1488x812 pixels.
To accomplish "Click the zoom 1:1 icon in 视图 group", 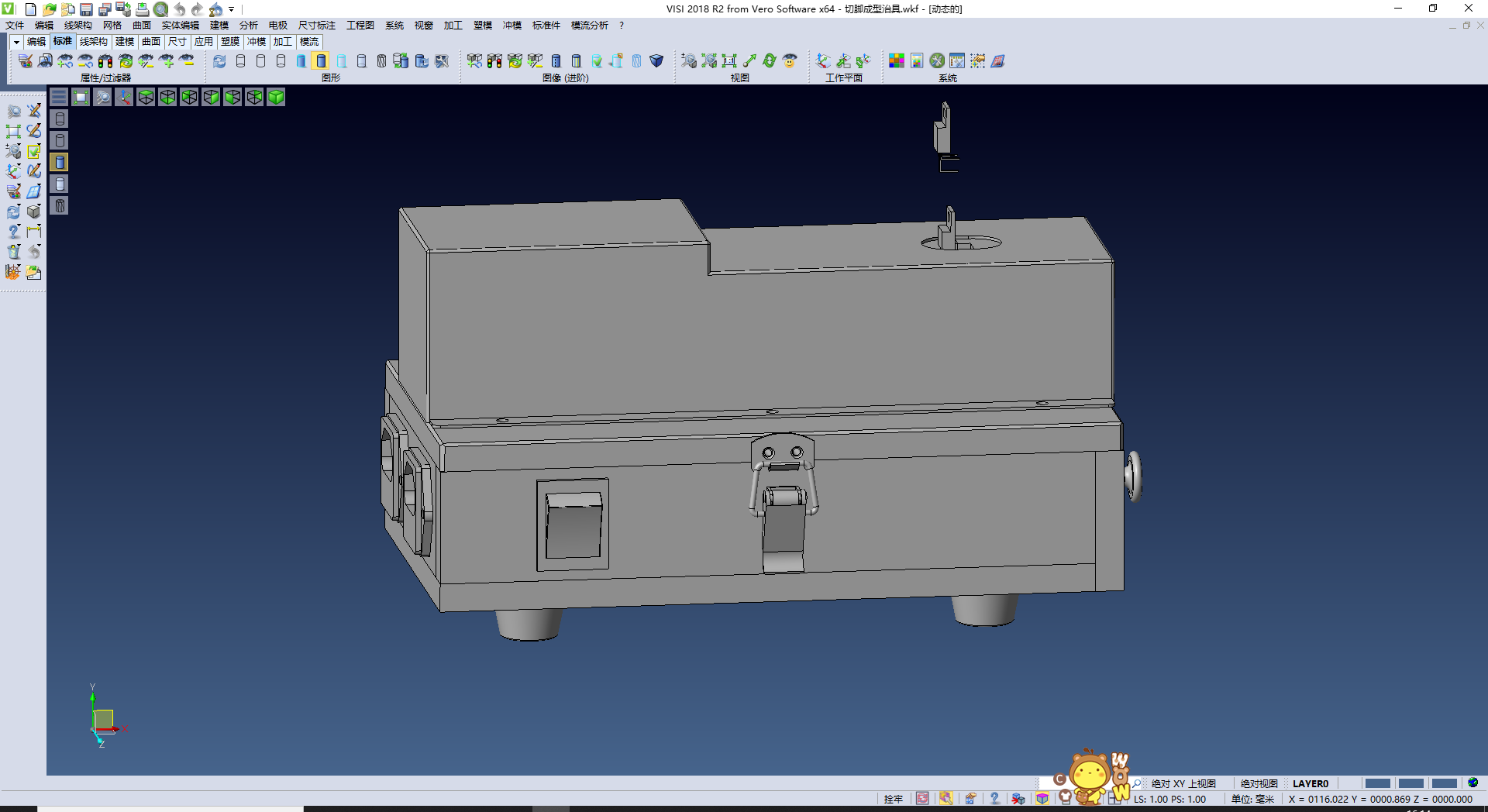I will pyautogui.click(x=728, y=61).
